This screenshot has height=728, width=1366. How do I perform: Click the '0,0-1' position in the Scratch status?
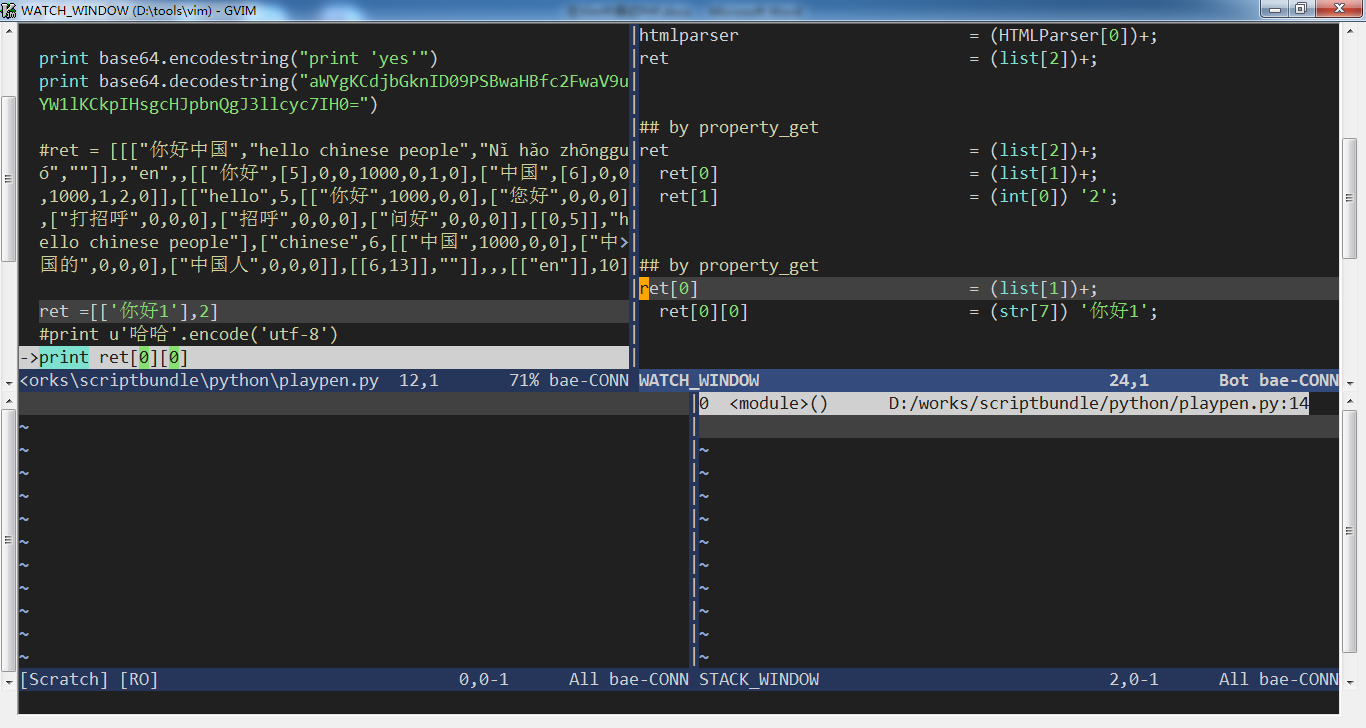484,680
